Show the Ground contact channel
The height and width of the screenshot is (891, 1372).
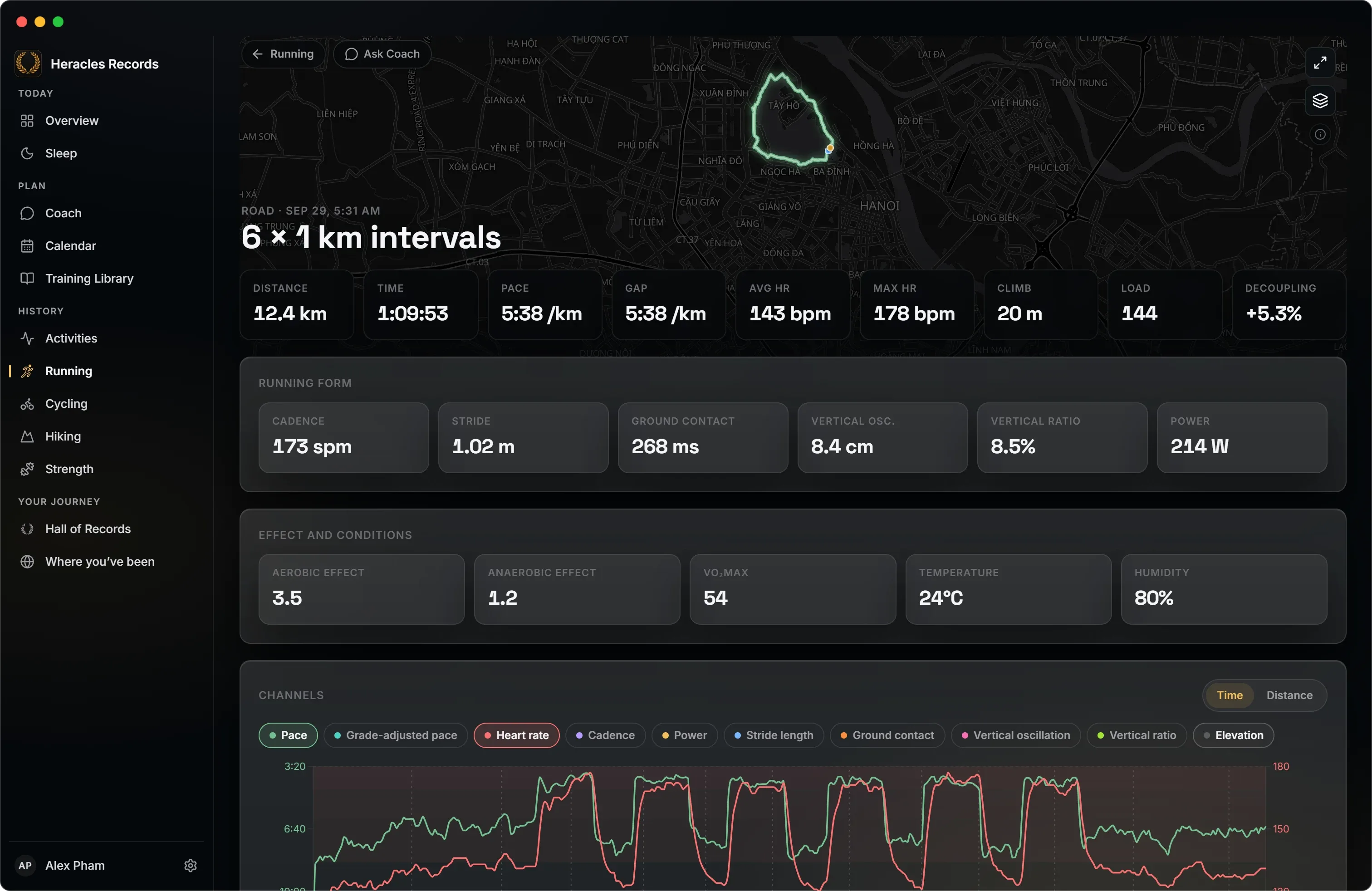tap(887, 735)
